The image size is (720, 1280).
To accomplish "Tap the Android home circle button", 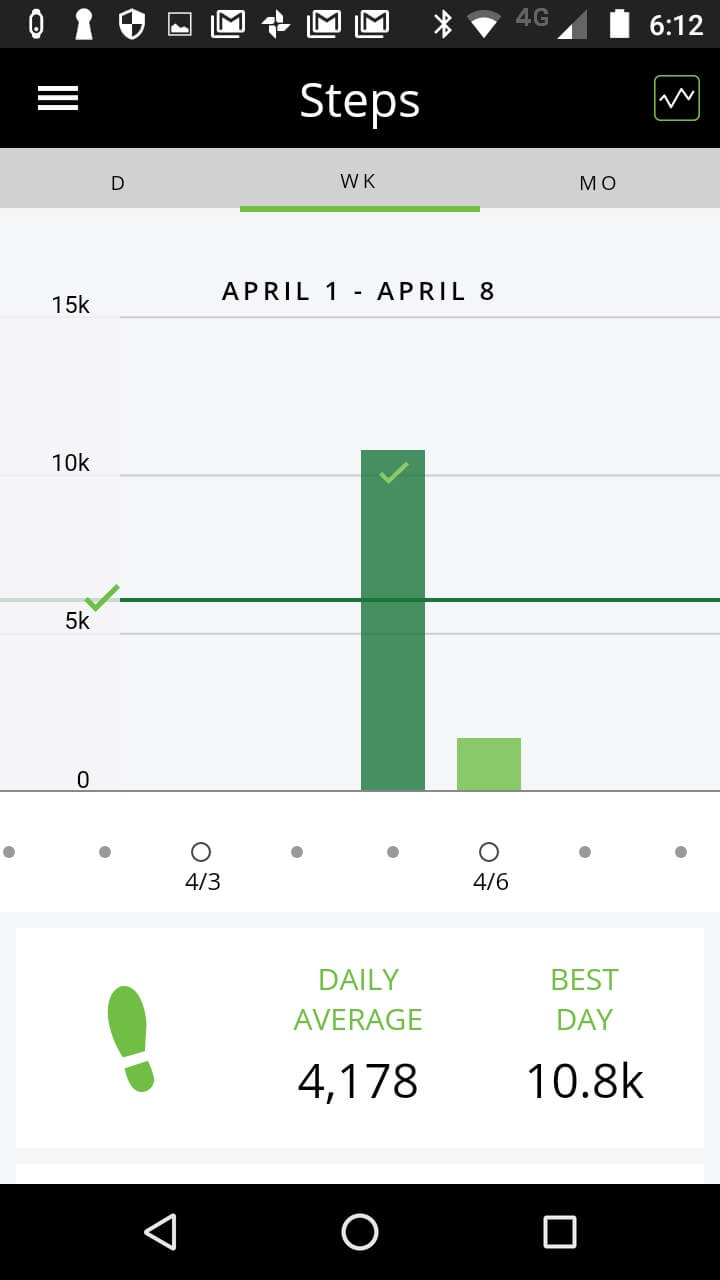I will (360, 1232).
